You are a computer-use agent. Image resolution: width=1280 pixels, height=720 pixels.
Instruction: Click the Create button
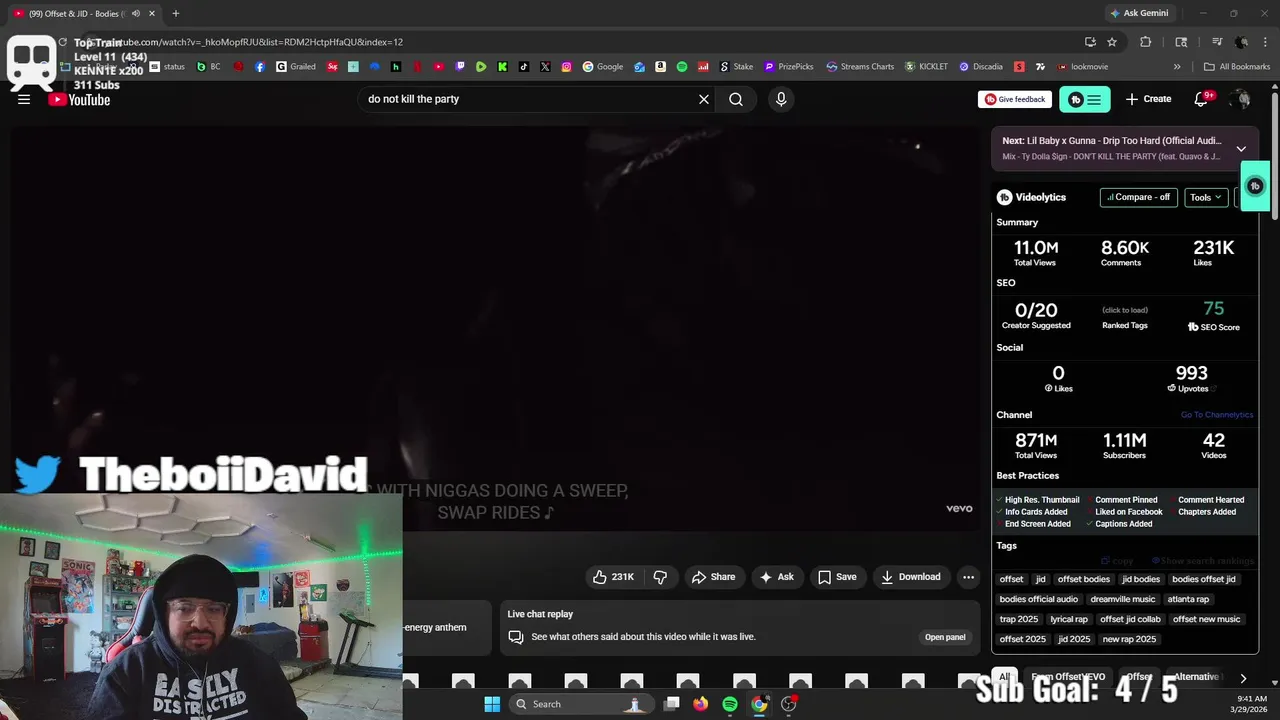(x=1148, y=99)
